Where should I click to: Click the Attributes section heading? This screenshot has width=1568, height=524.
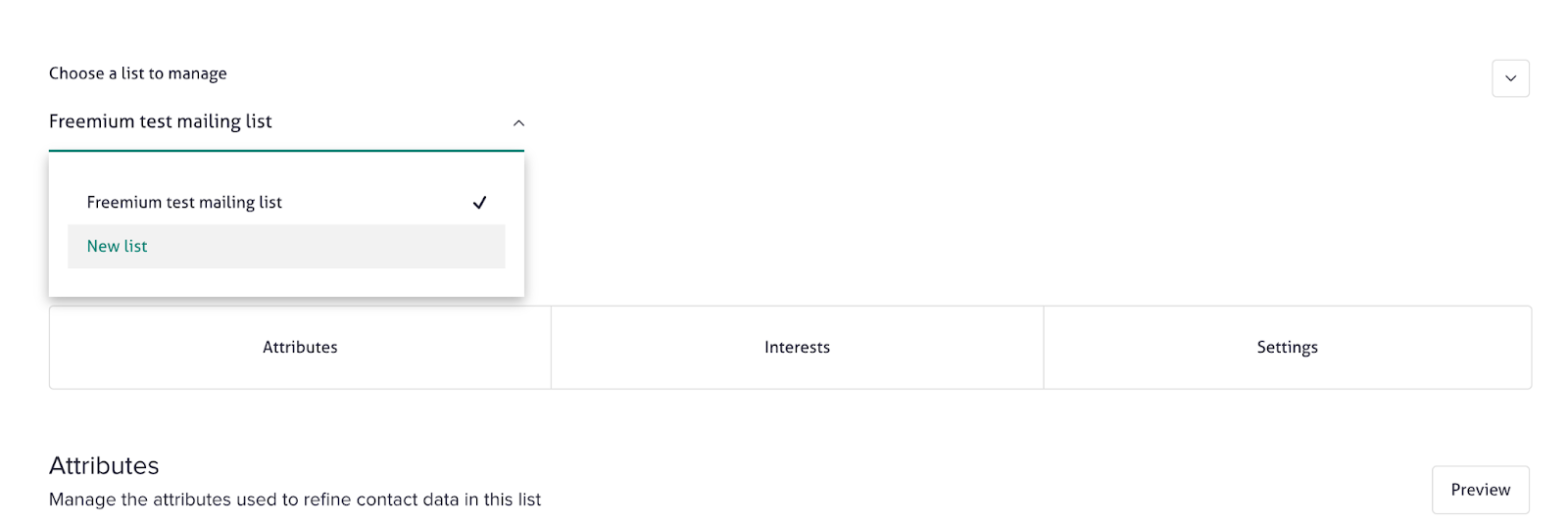104,465
